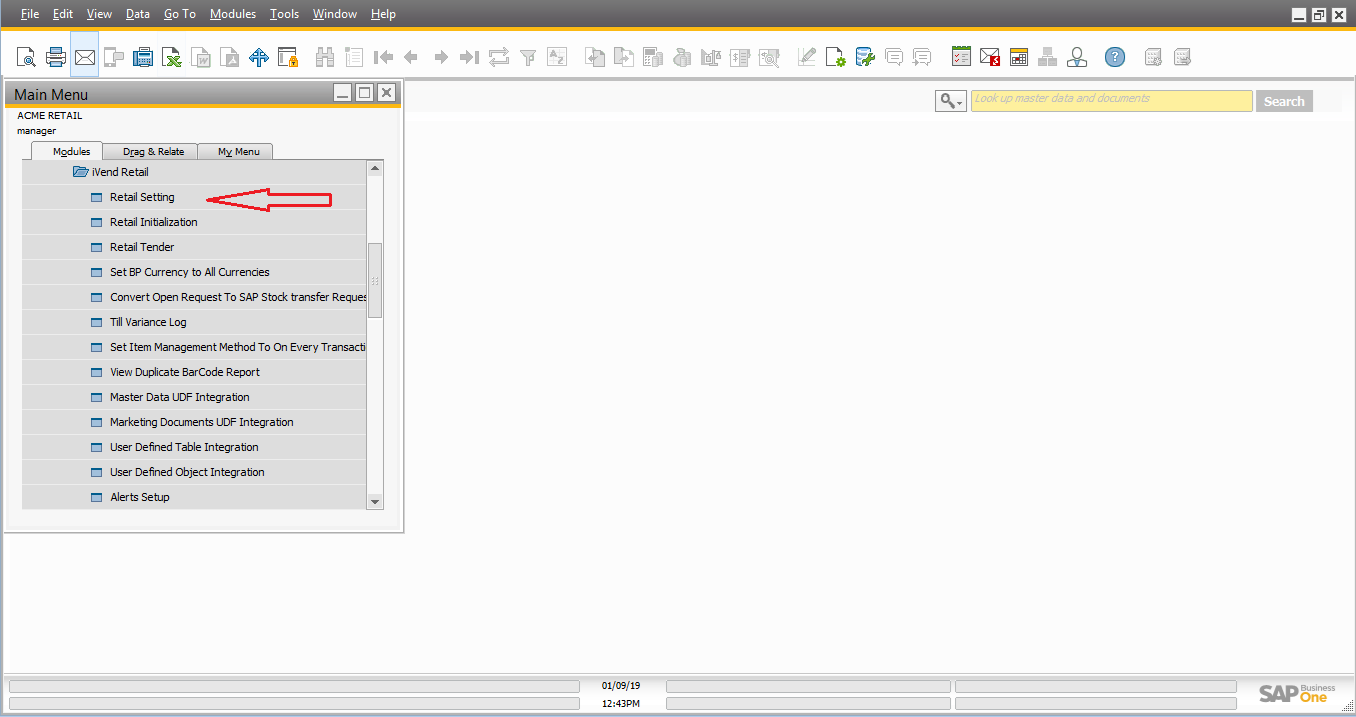Go to the first data record

[x=383, y=57]
